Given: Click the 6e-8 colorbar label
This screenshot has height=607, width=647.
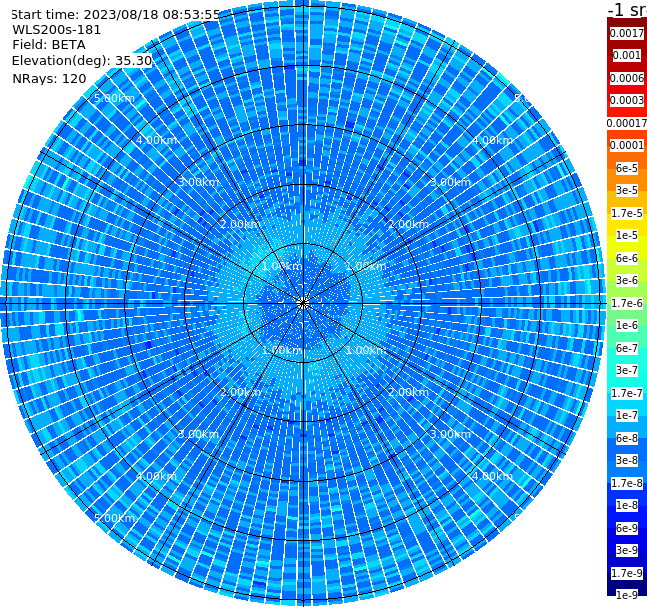Looking at the screenshot, I should tap(627, 438).
